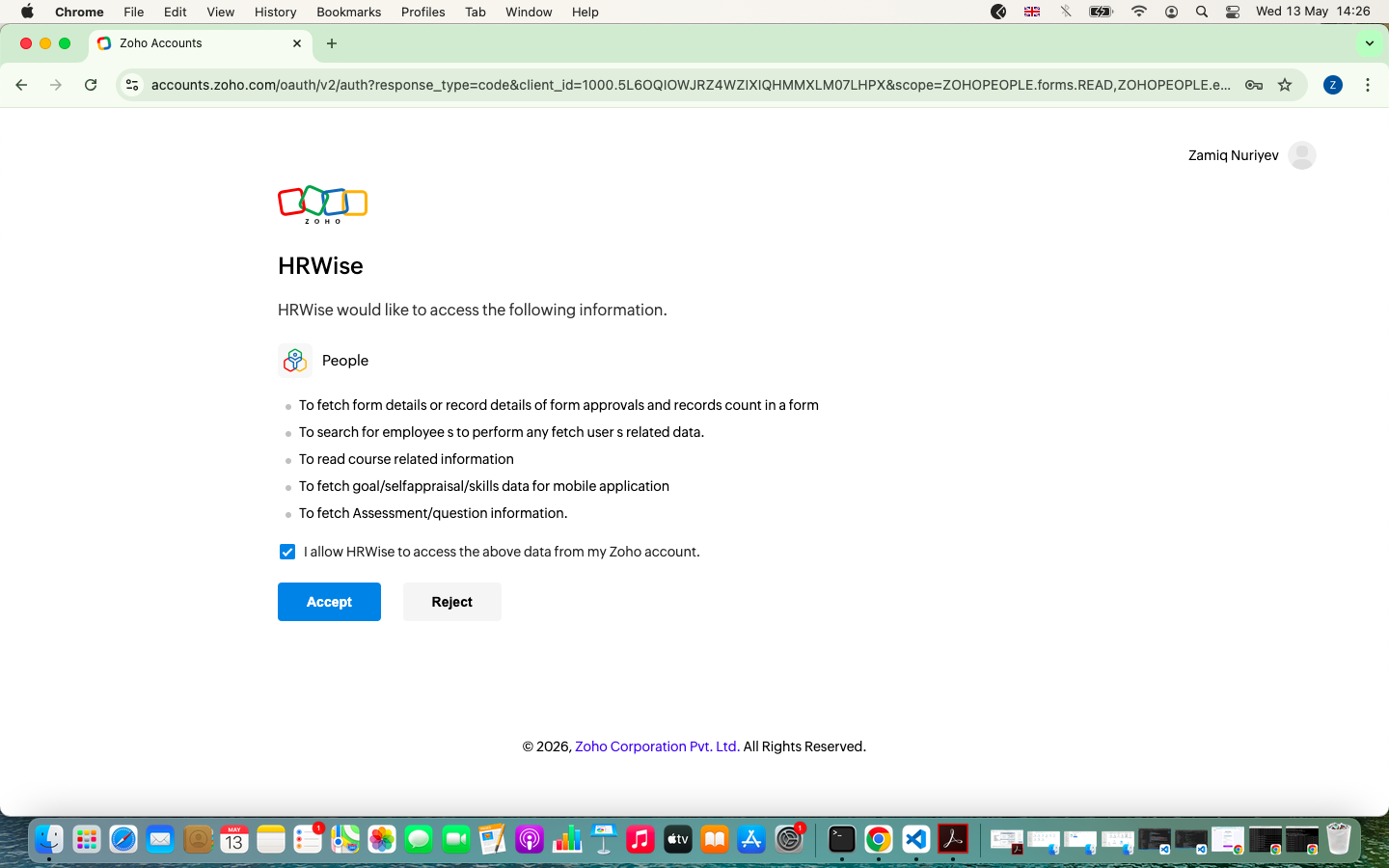Open FaceTime from the Dock
Image resolution: width=1389 pixels, height=868 pixels.
(456, 839)
